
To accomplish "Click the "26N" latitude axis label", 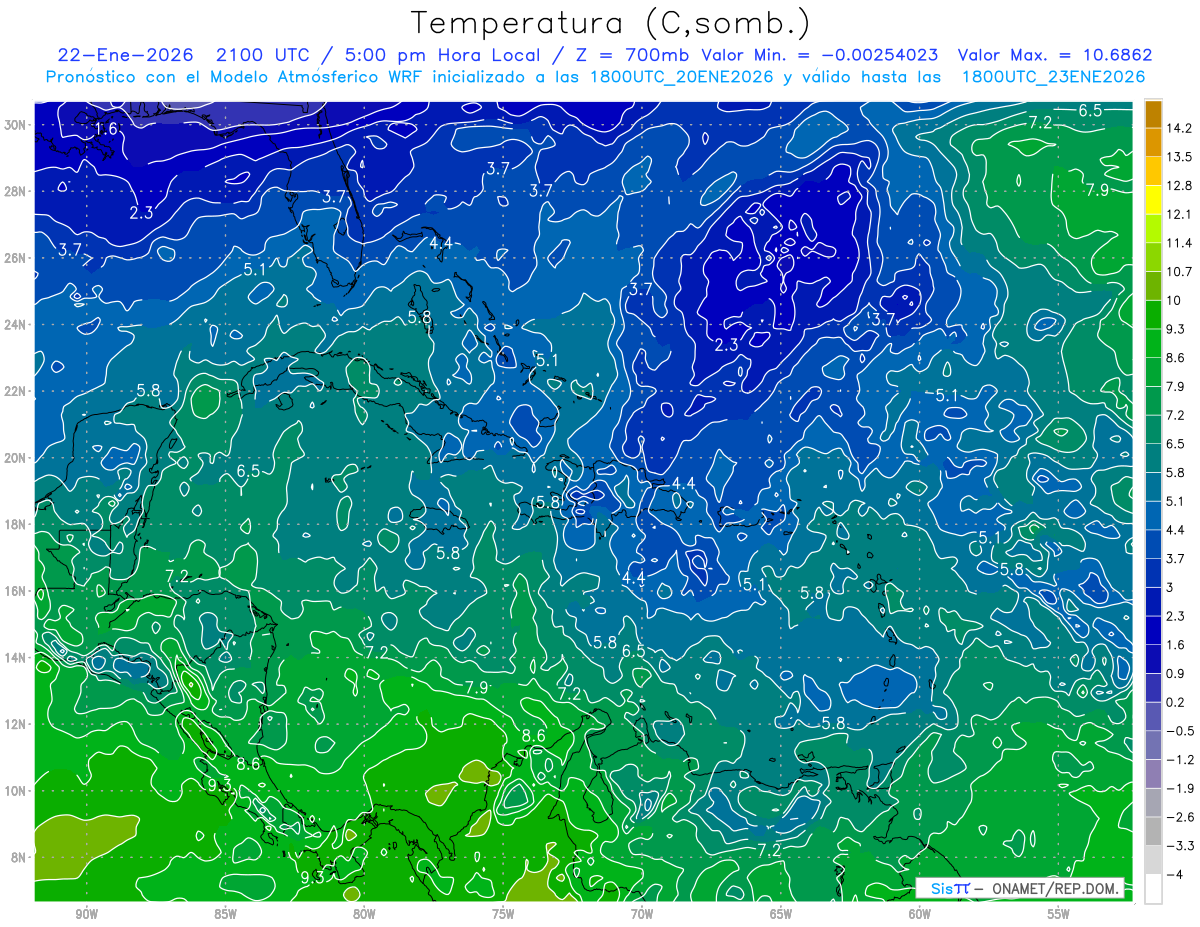I will pyautogui.click(x=17, y=258).
